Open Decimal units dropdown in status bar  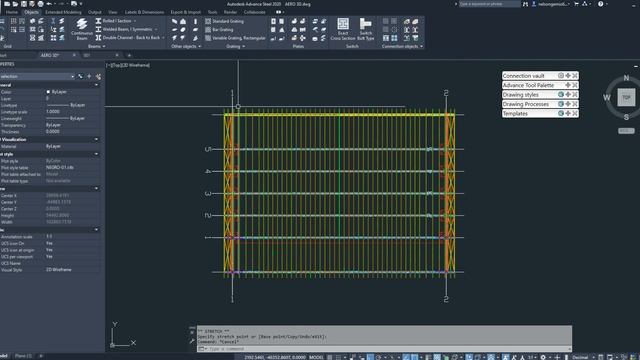point(582,357)
